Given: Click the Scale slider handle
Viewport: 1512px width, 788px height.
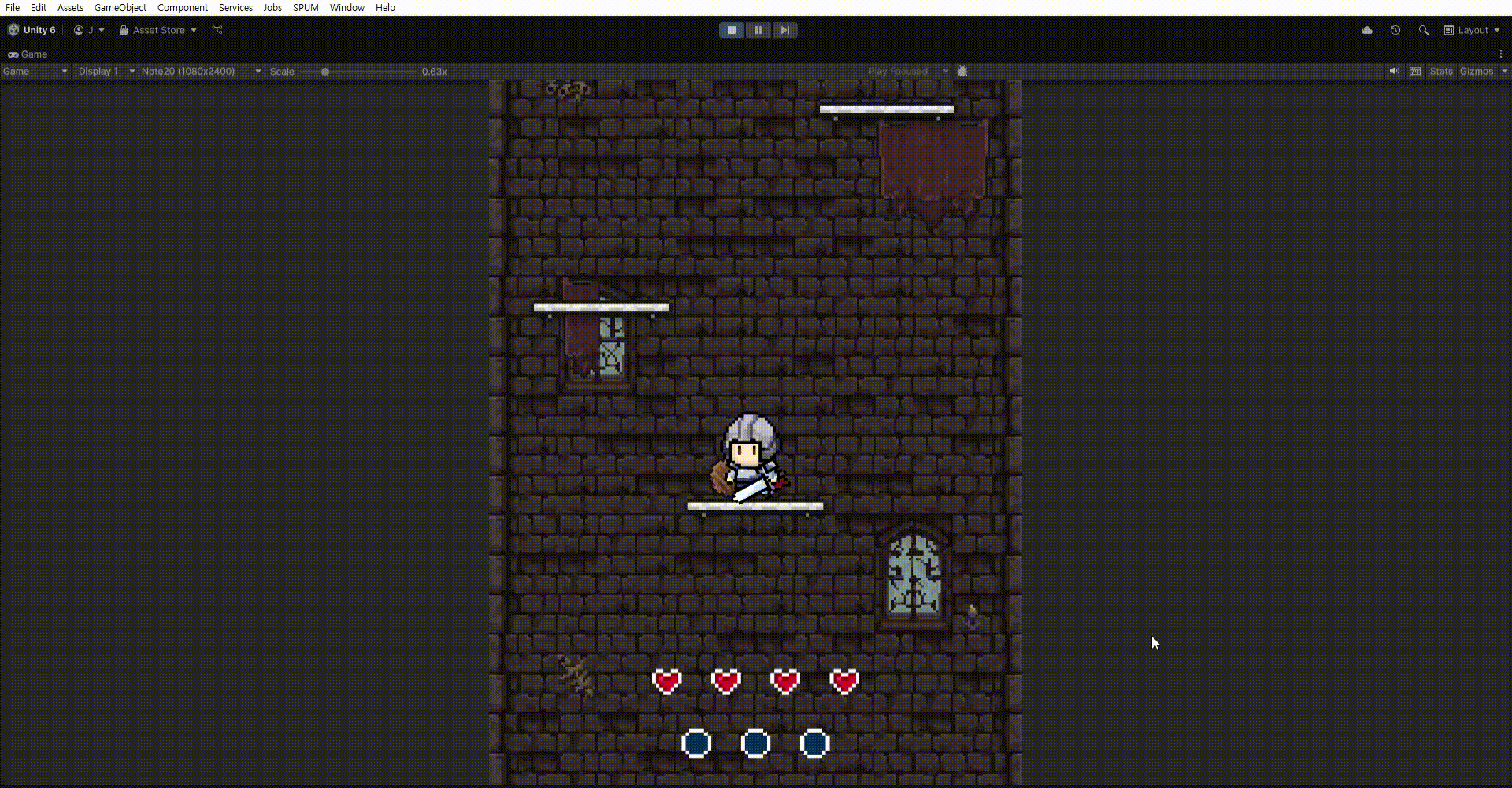Looking at the screenshot, I should tap(325, 72).
